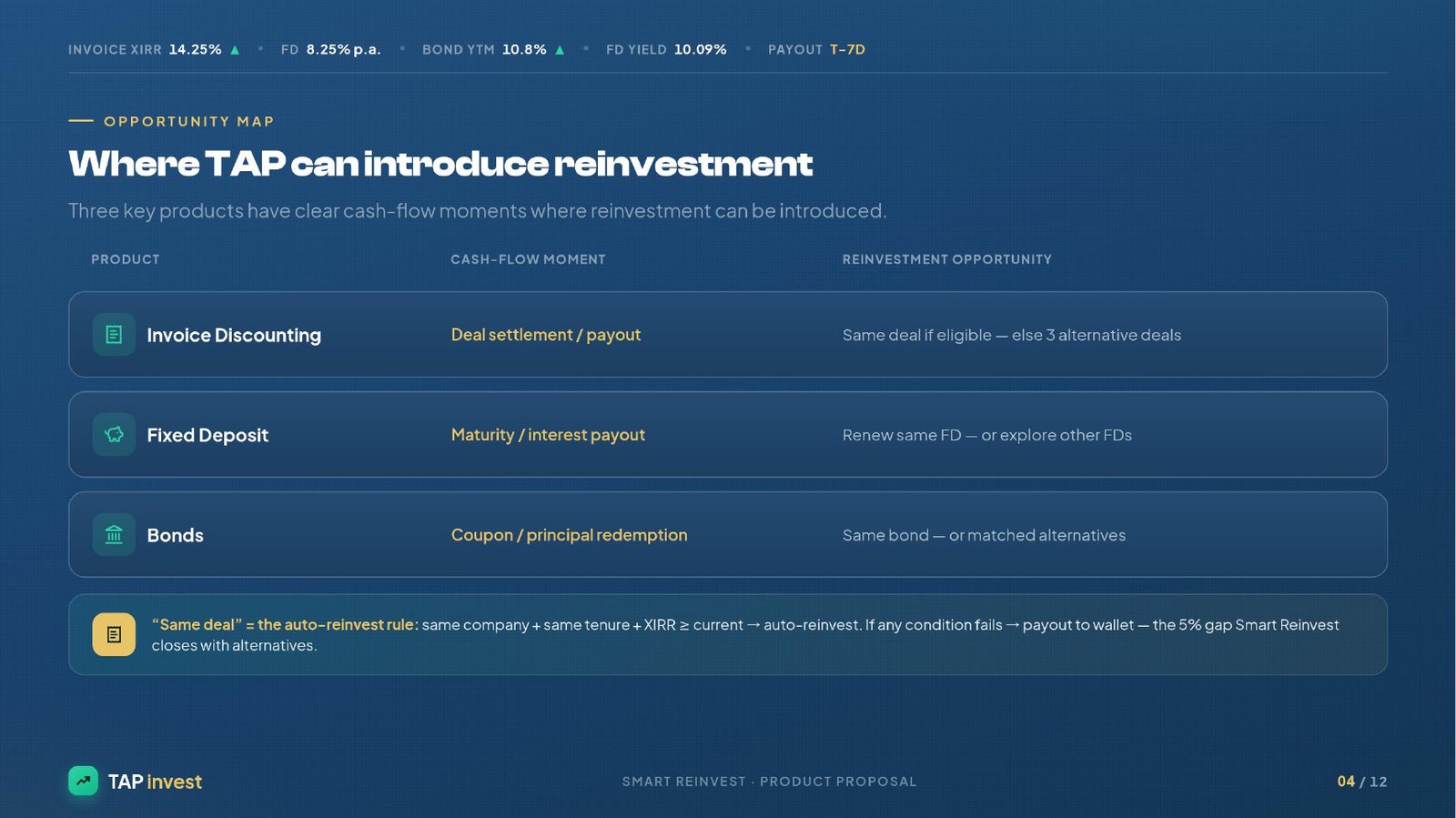The width and height of the screenshot is (1456, 818).
Task: Click the "T-7D" payout value
Action: (x=847, y=50)
